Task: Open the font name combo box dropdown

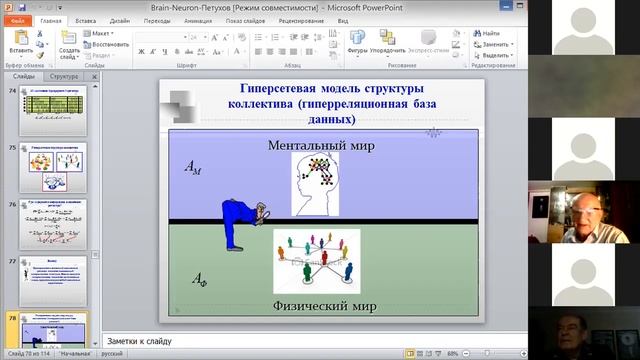Action: coord(185,38)
